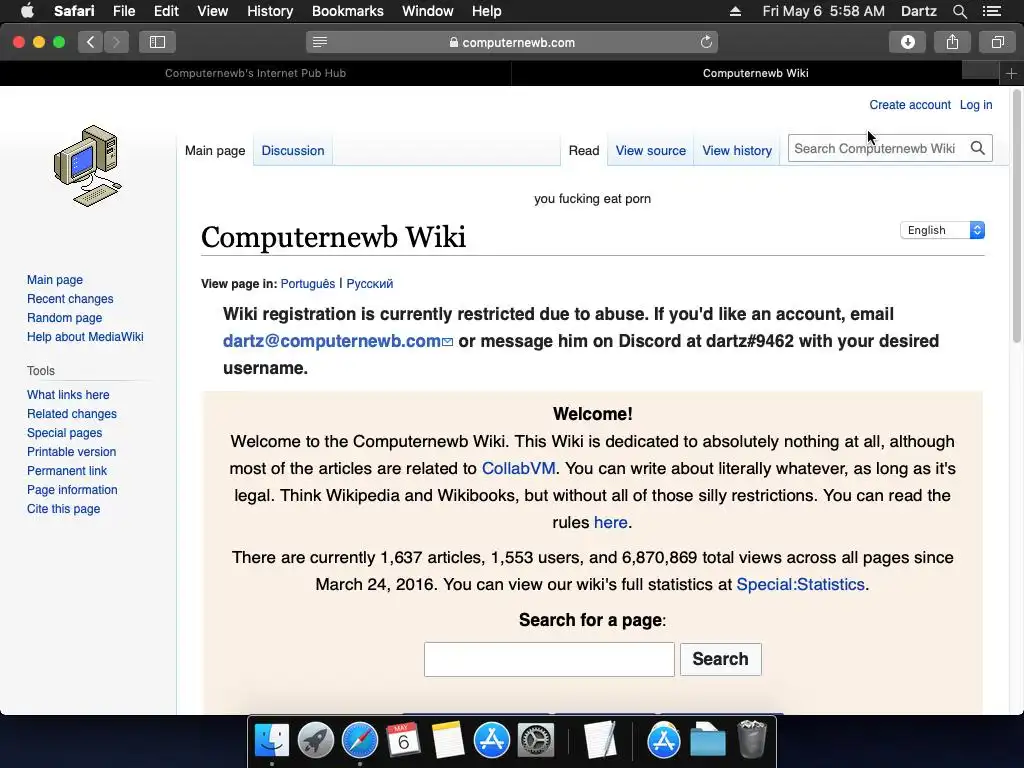View the page in Русский

pyautogui.click(x=370, y=283)
